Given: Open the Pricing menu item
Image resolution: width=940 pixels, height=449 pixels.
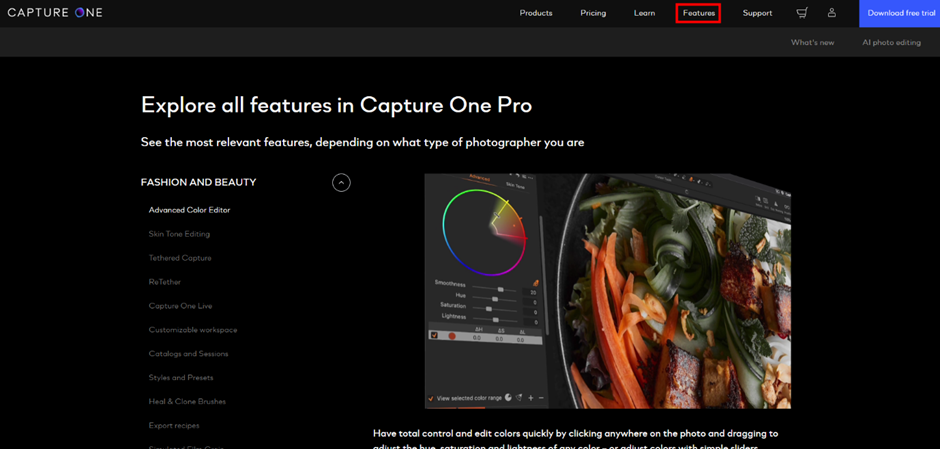Looking at the screenshot, I should click(x=593, y=13).
